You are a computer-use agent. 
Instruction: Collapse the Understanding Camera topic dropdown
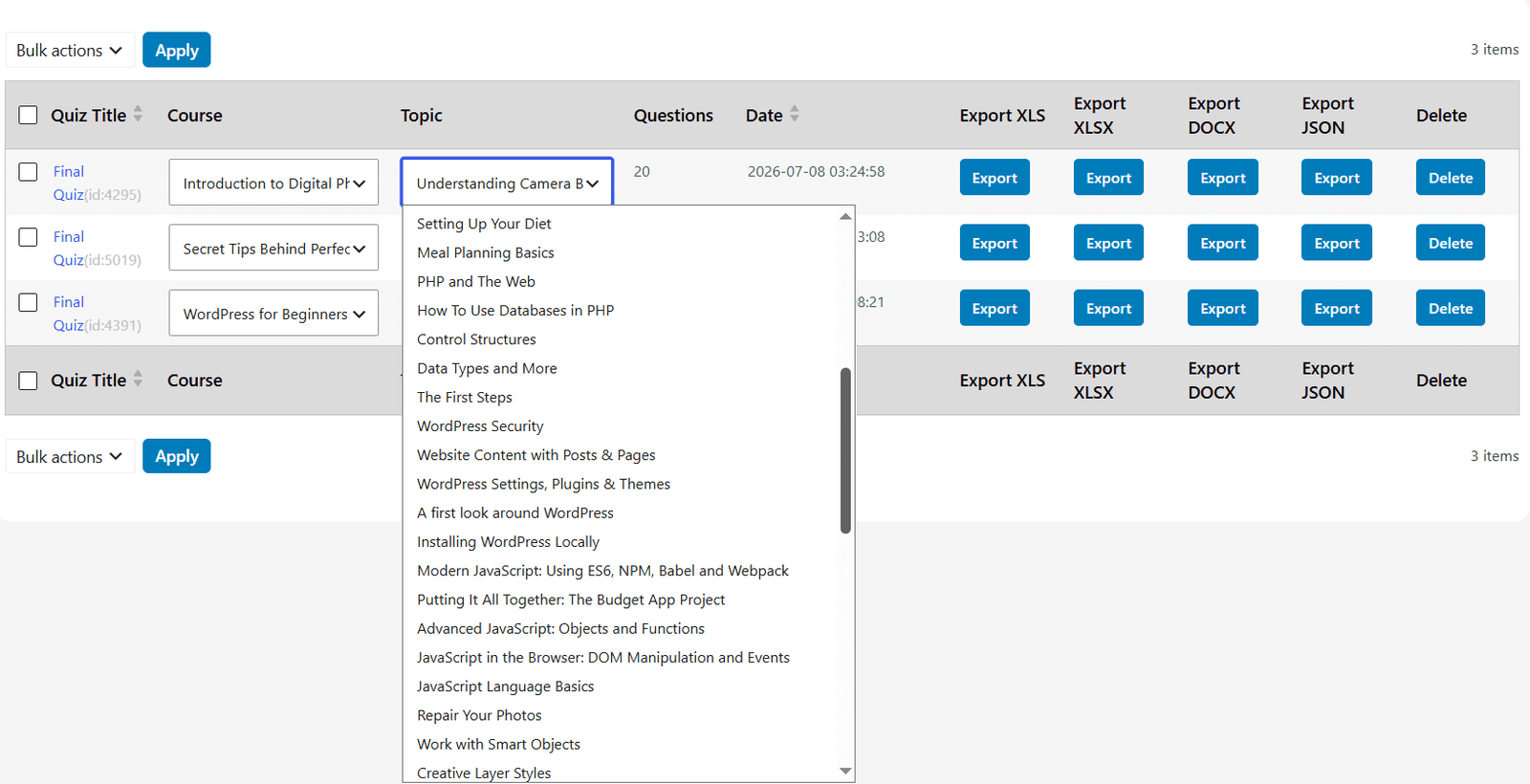[507, 183]
